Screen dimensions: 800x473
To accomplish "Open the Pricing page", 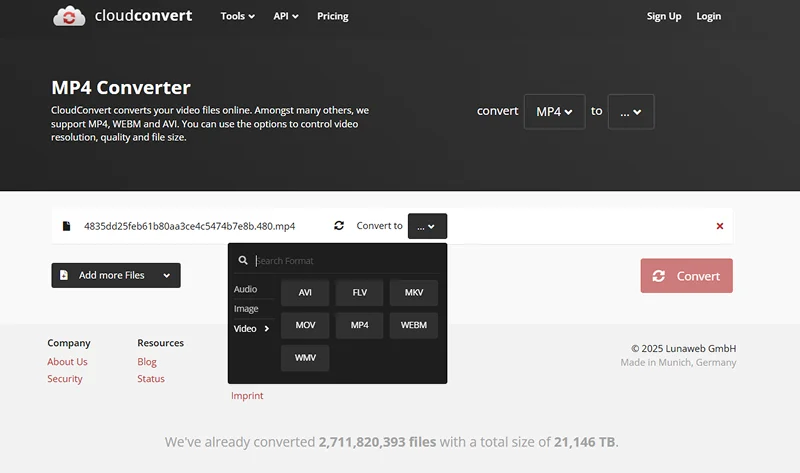I will 333,16.
